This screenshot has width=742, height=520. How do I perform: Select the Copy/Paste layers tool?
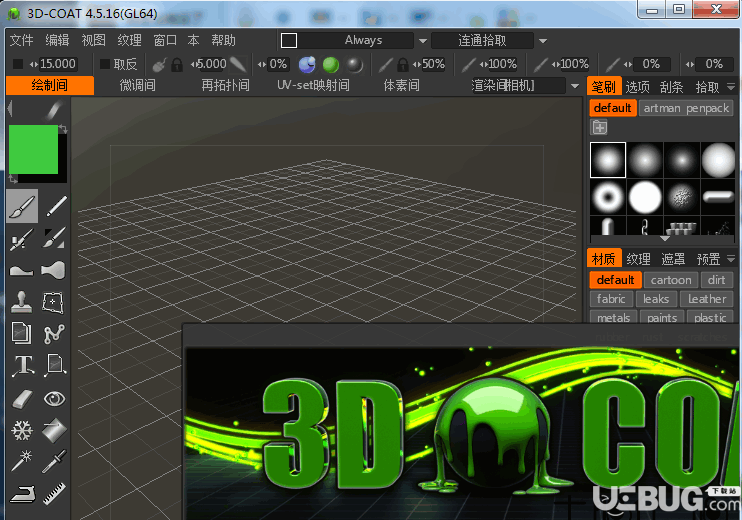click(x=22, y=334)
